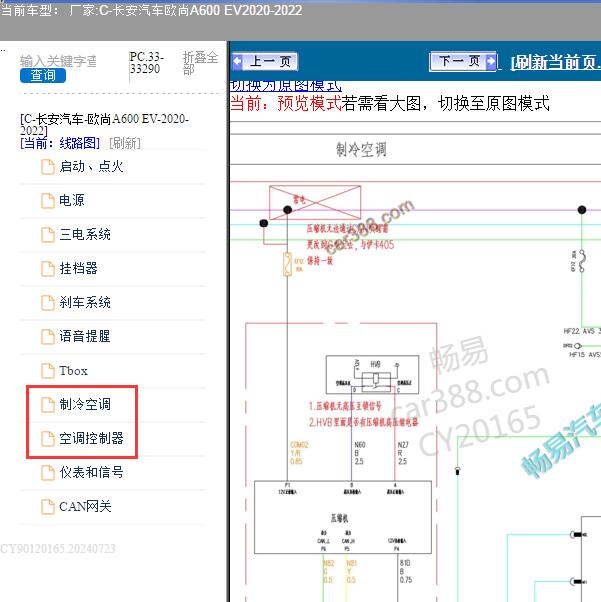Click the PC.33-33290 text

(x=146, y=63)
